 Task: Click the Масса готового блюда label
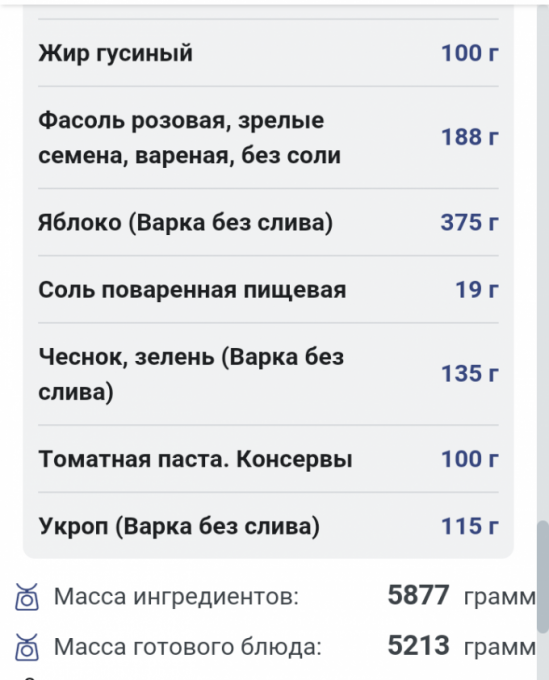point(188,647)
